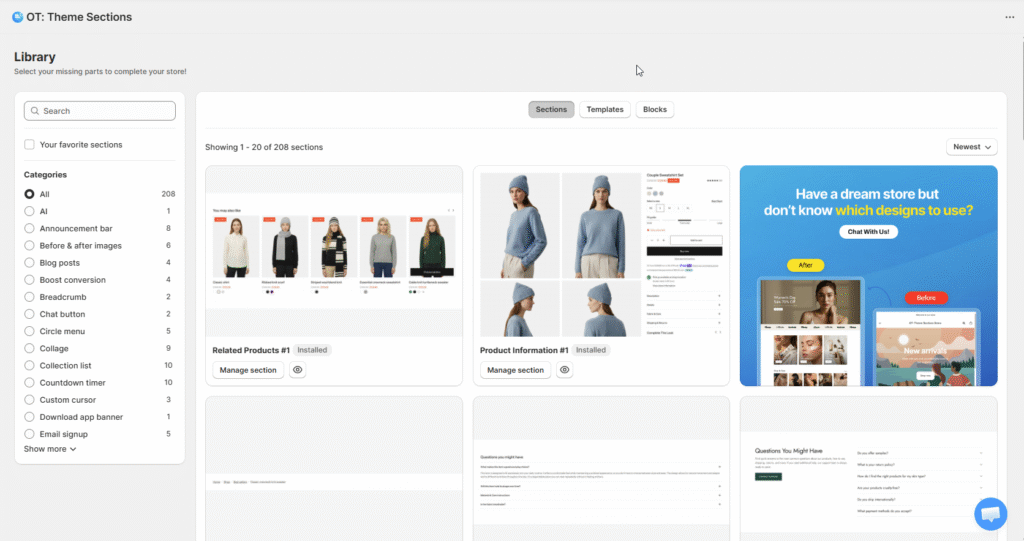Click the Installed badge on Related Products #1
Image resolution: width=1024 pixels, height=541 pixels.
coord(312,350)
